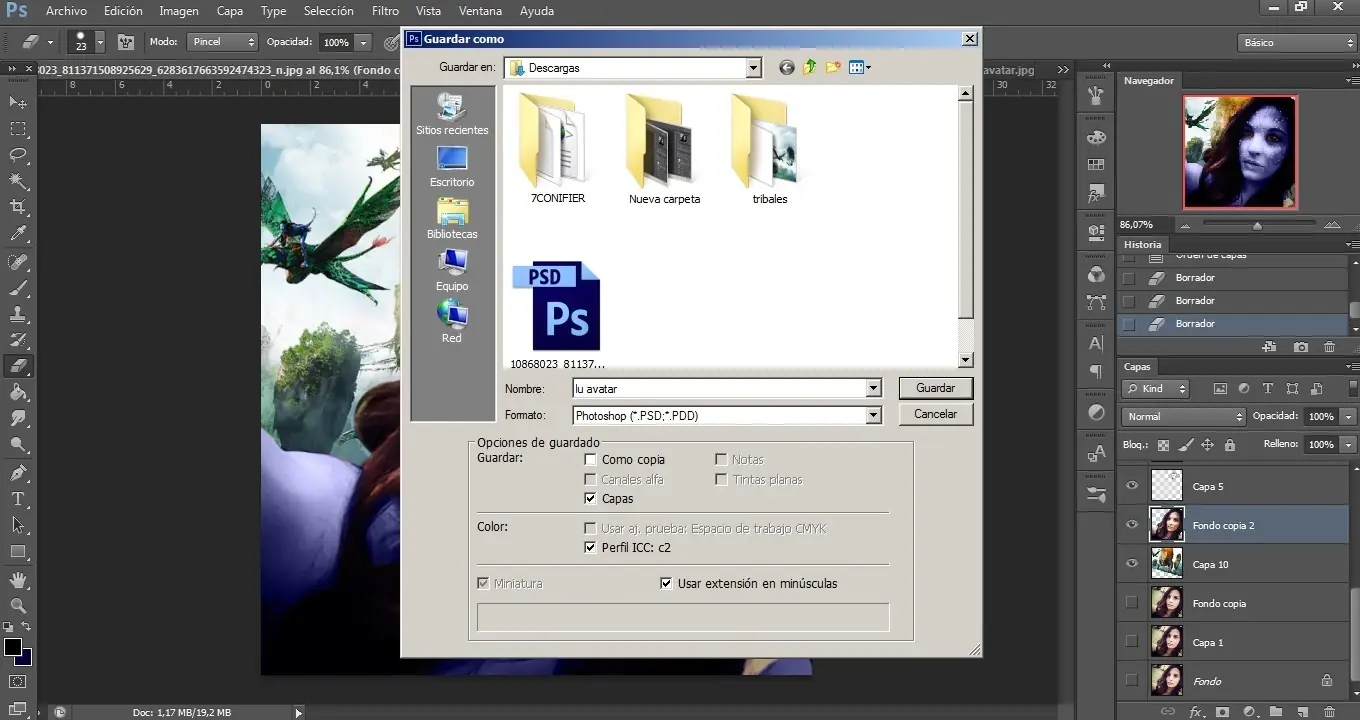
Task: Click the foreground color swatch
Action: 13,647
